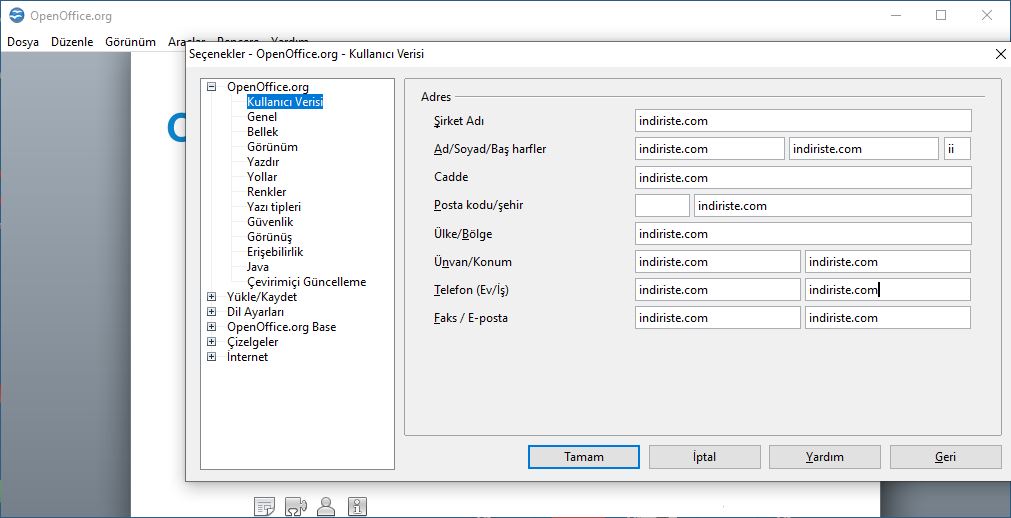The width and height of the screenshot is (1011, 518).
Task: Open the Dosya menu
Action: [23, 42]
